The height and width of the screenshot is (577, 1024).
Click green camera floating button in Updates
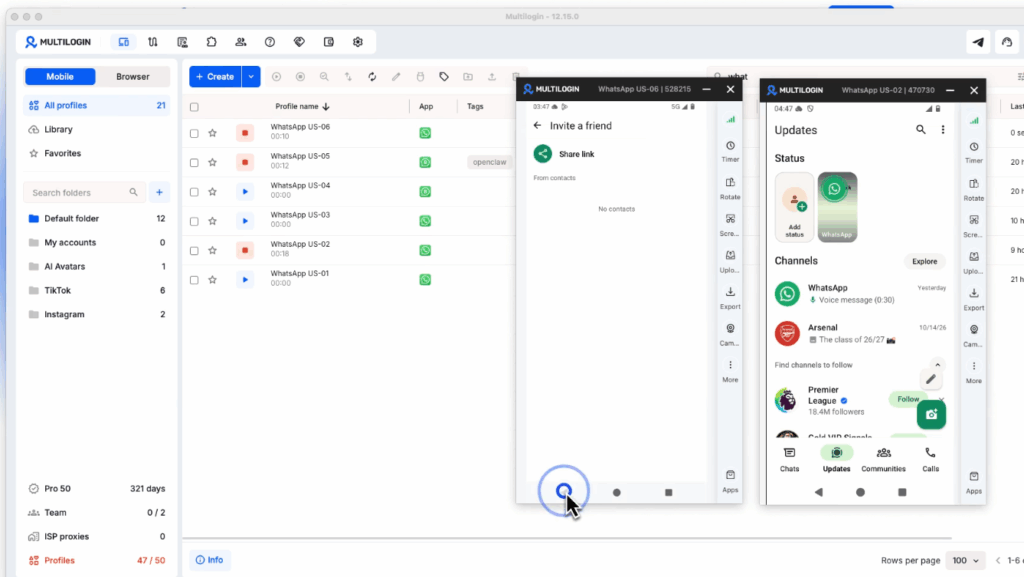931,414
